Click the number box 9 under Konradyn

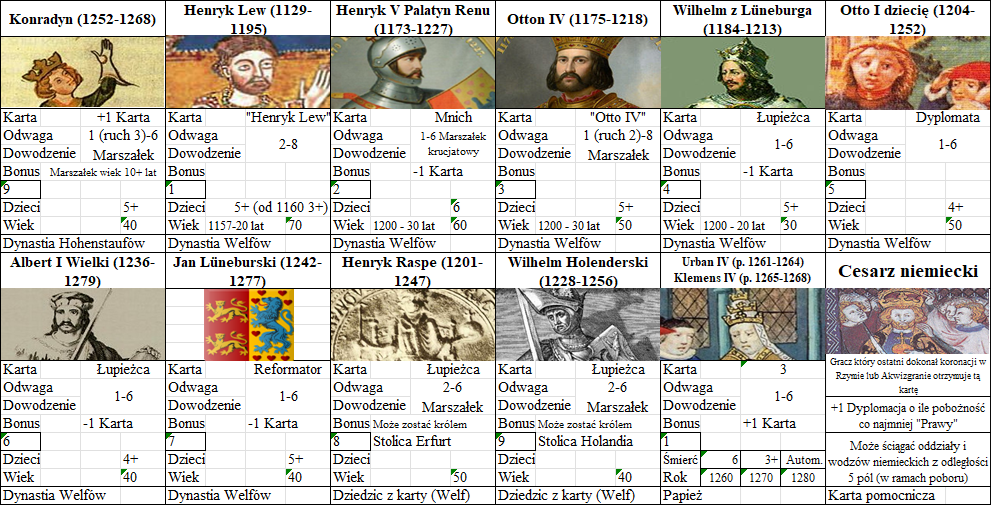[21, 189]
